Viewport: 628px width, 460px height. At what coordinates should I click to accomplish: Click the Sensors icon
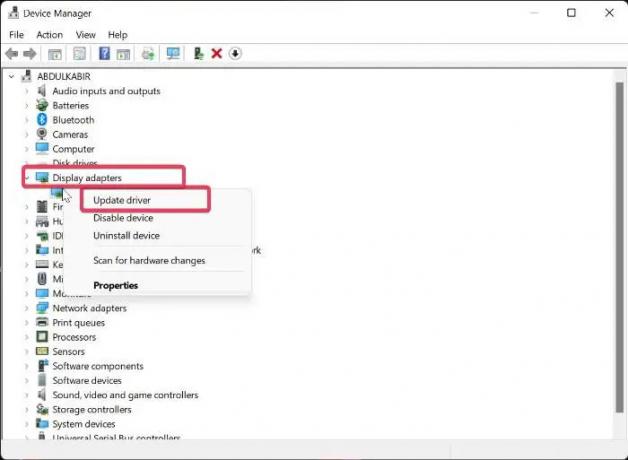pos(42,351)
